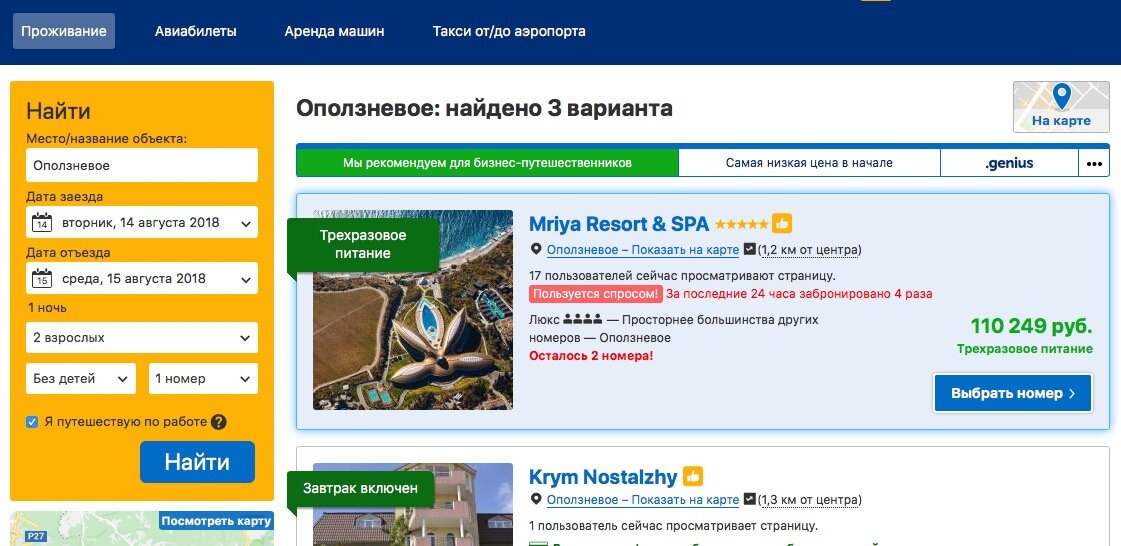Open more sort options ellipsis
Viewport: 1121px width, 546px height.
click(1094, 163)
